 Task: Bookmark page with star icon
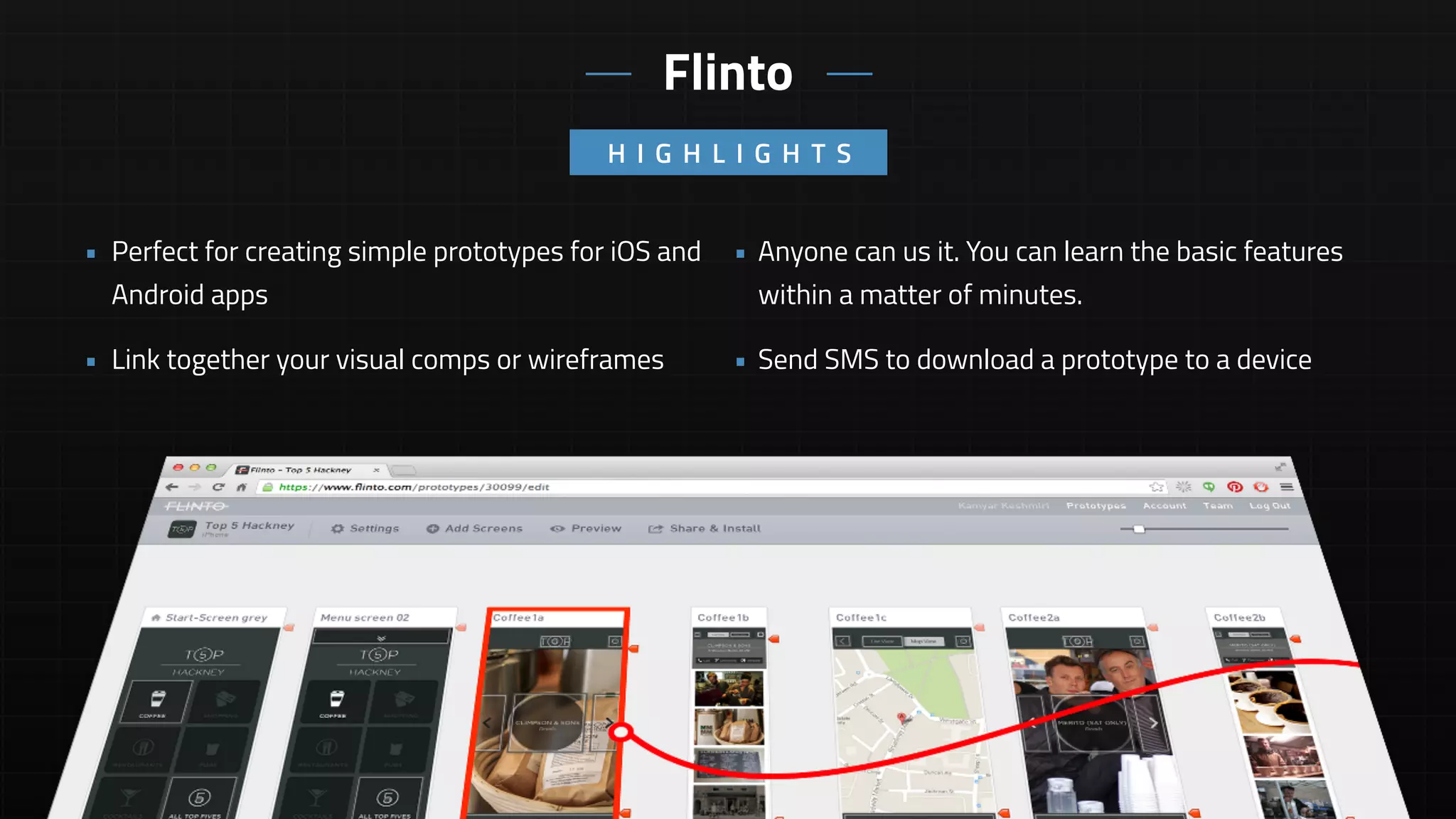coord(1157,487)
